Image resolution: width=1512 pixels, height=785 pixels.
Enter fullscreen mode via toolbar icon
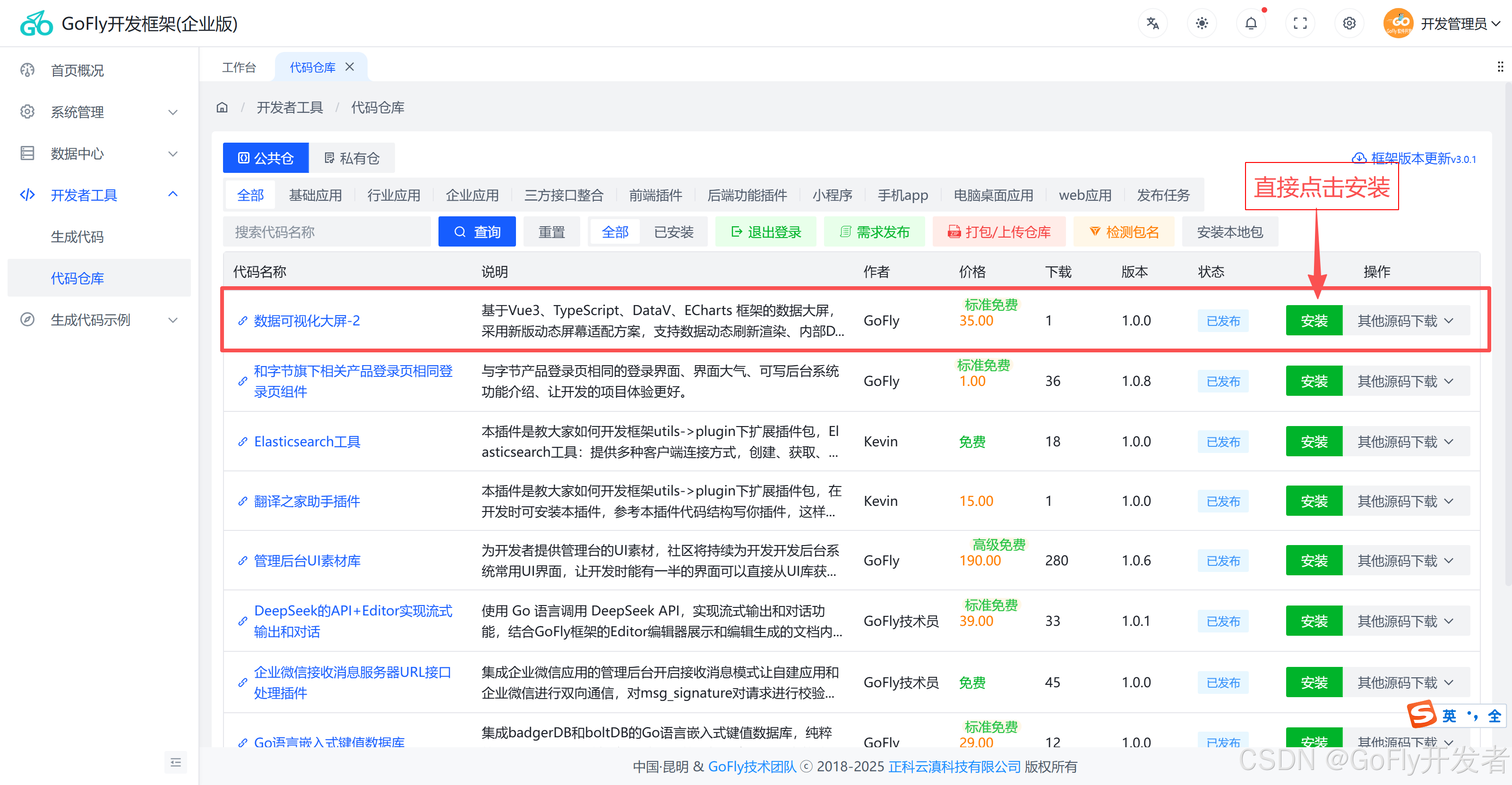click(1300, 23)
